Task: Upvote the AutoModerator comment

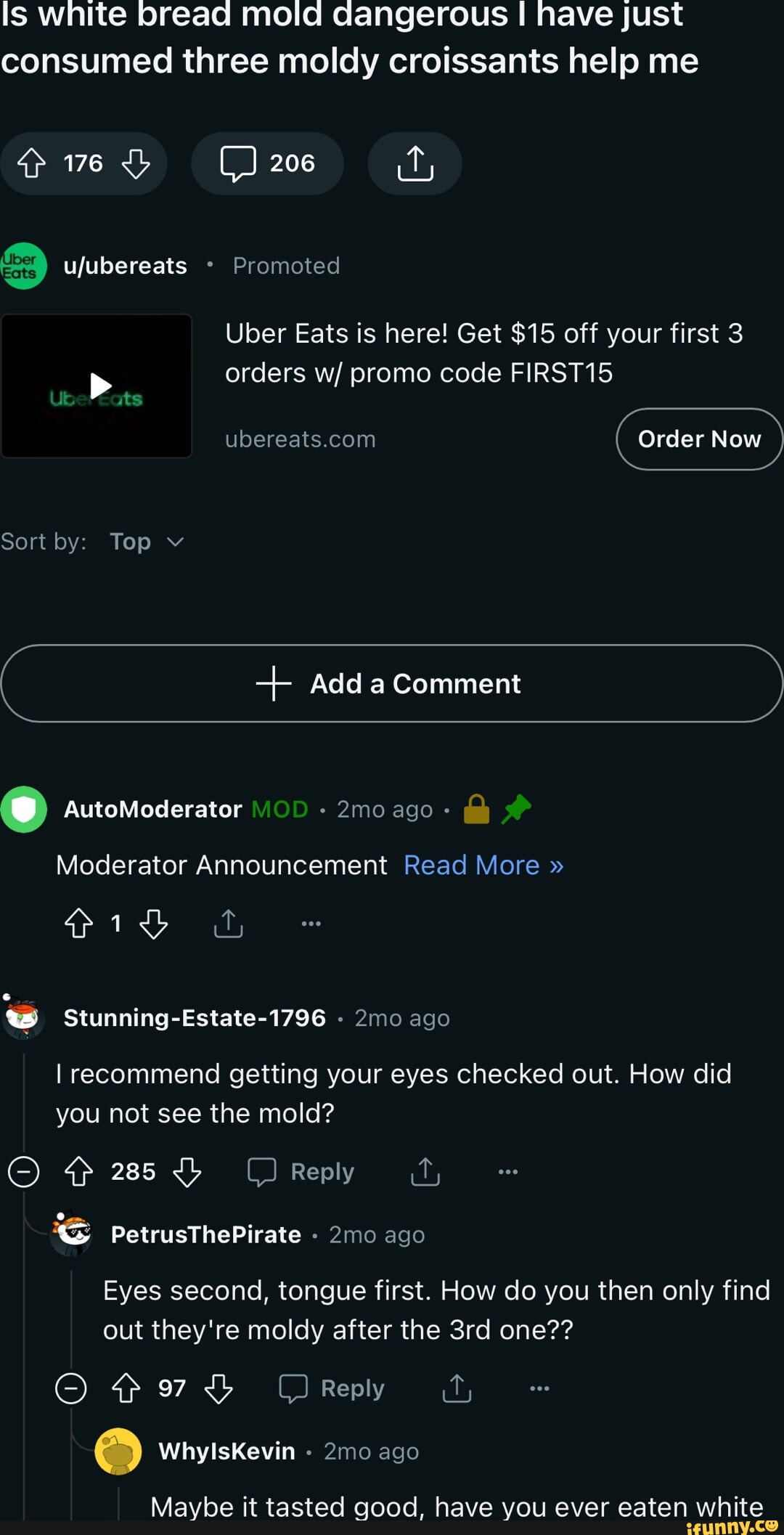Action: coord(79,924)
